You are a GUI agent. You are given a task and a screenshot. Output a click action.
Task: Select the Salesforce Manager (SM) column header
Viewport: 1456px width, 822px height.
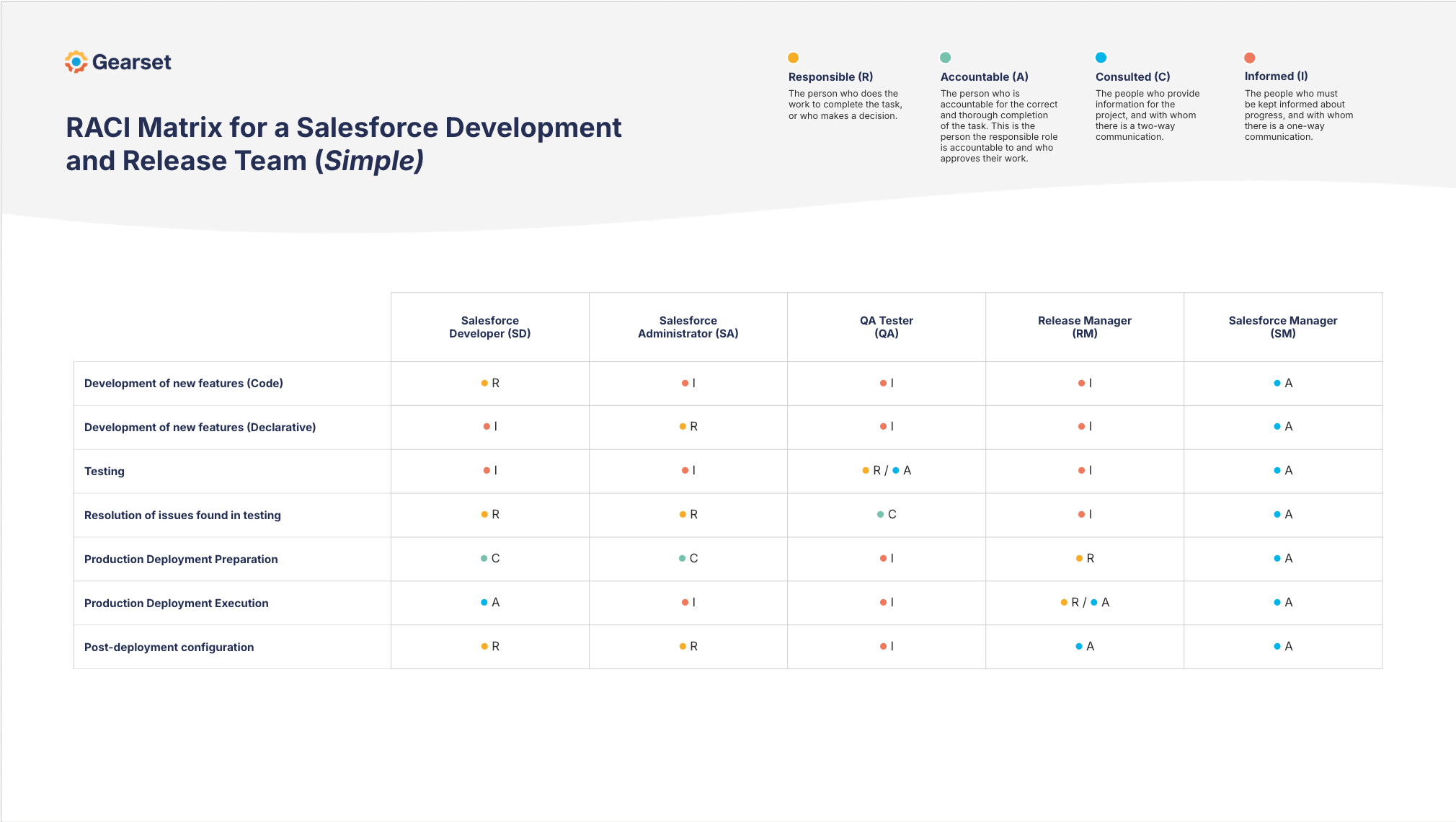[x=1282, y=327]
